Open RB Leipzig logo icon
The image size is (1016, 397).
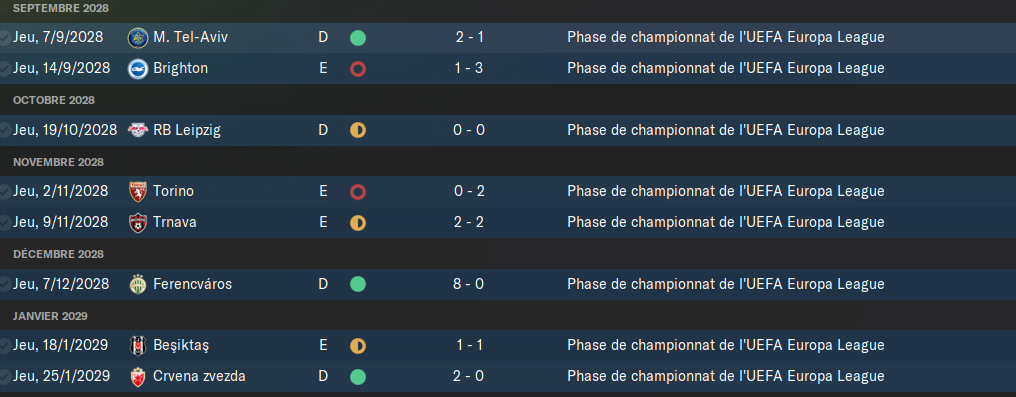(x=138, y=130)
